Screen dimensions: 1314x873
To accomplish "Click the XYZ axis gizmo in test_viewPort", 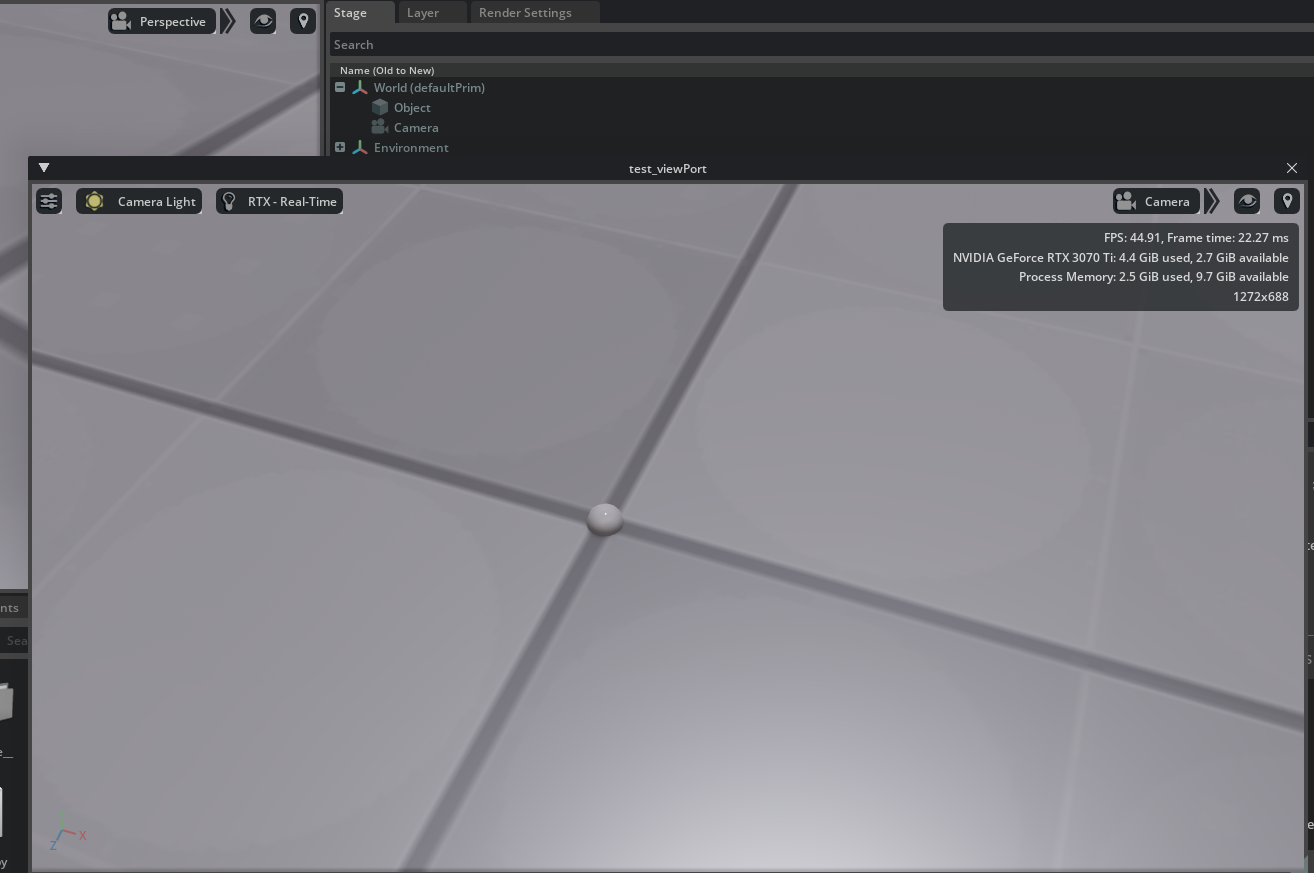I will [68, 832].
